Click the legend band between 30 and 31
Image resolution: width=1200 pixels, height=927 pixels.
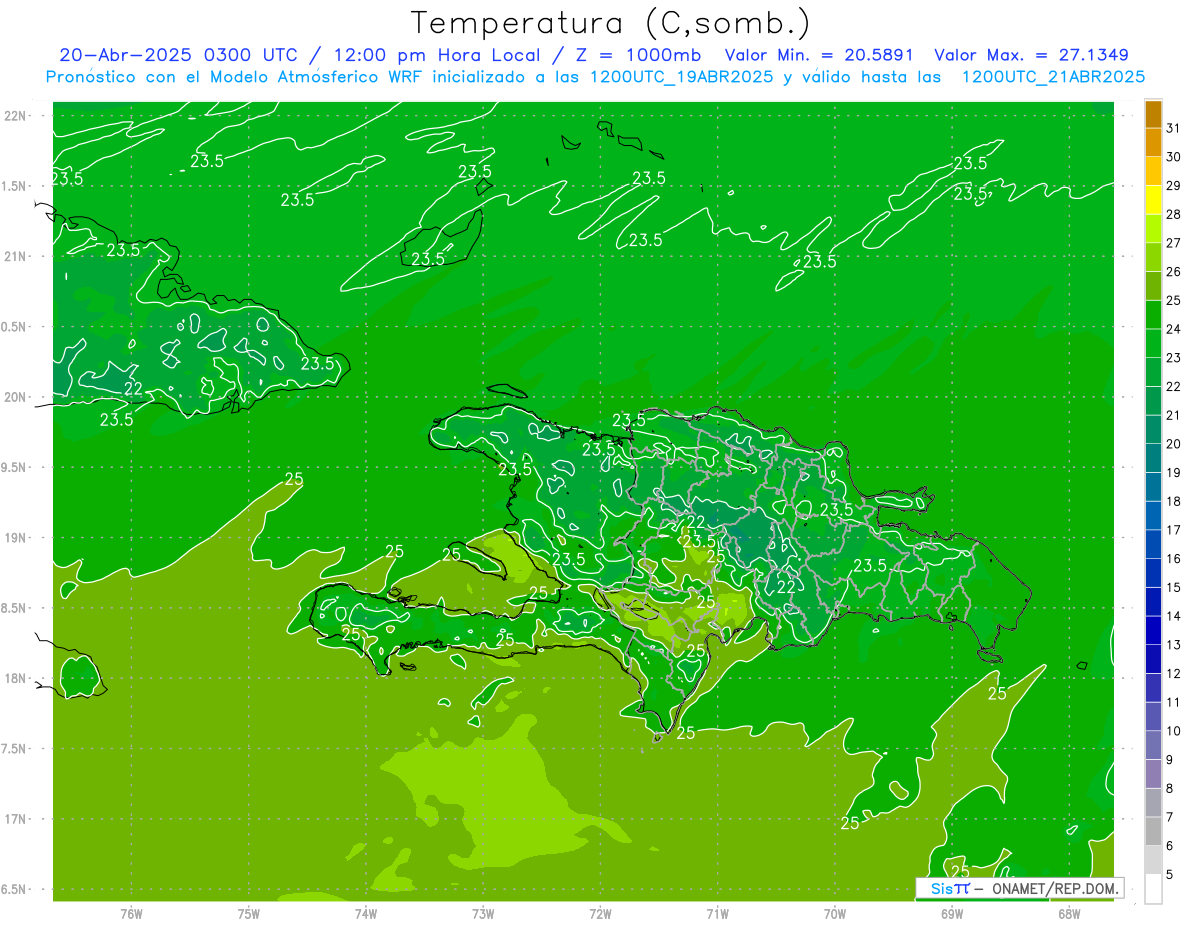pos(1153,143)
